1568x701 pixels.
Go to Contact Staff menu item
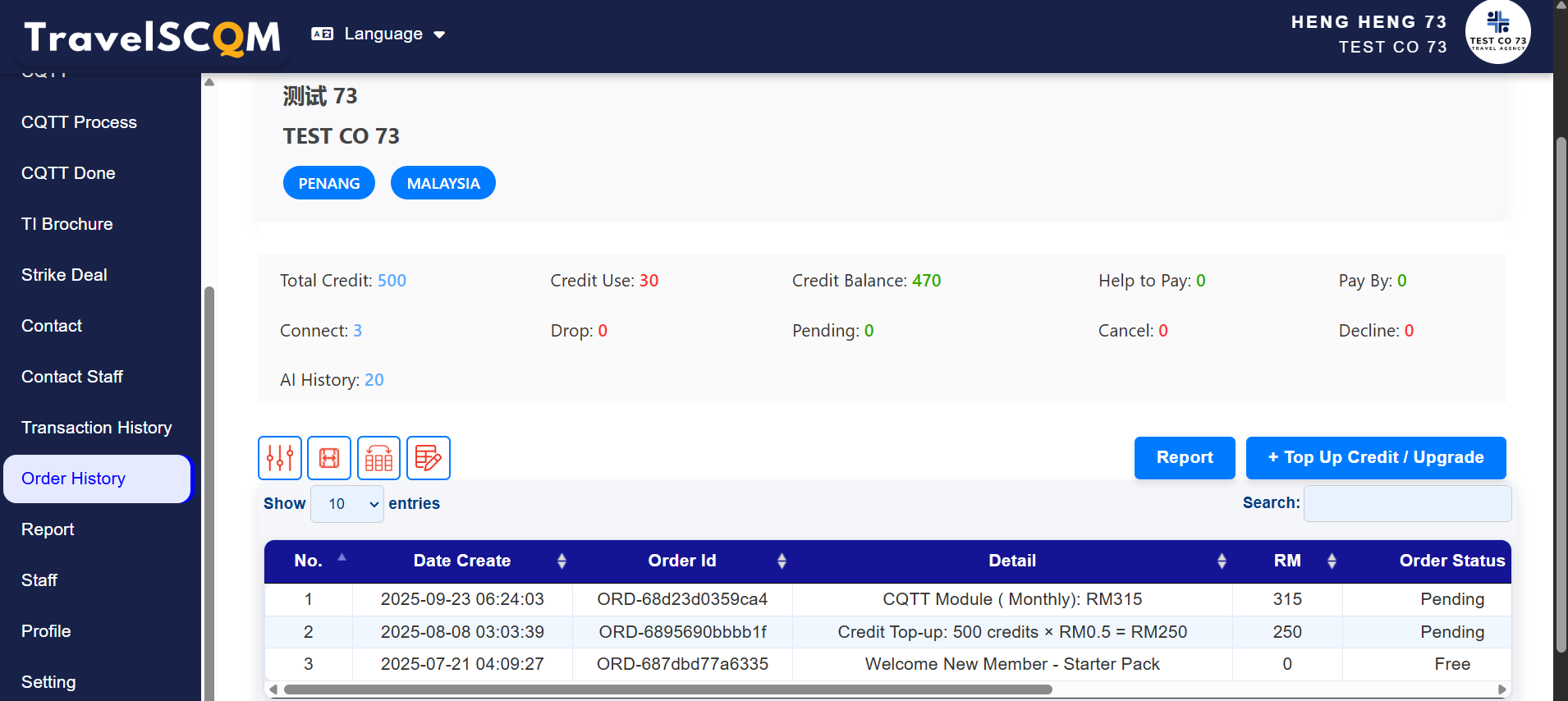tap(72, 377)
